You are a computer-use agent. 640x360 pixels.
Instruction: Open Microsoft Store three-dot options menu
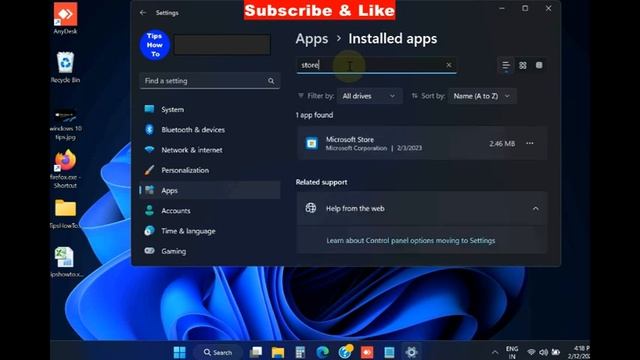coord(529,143)
